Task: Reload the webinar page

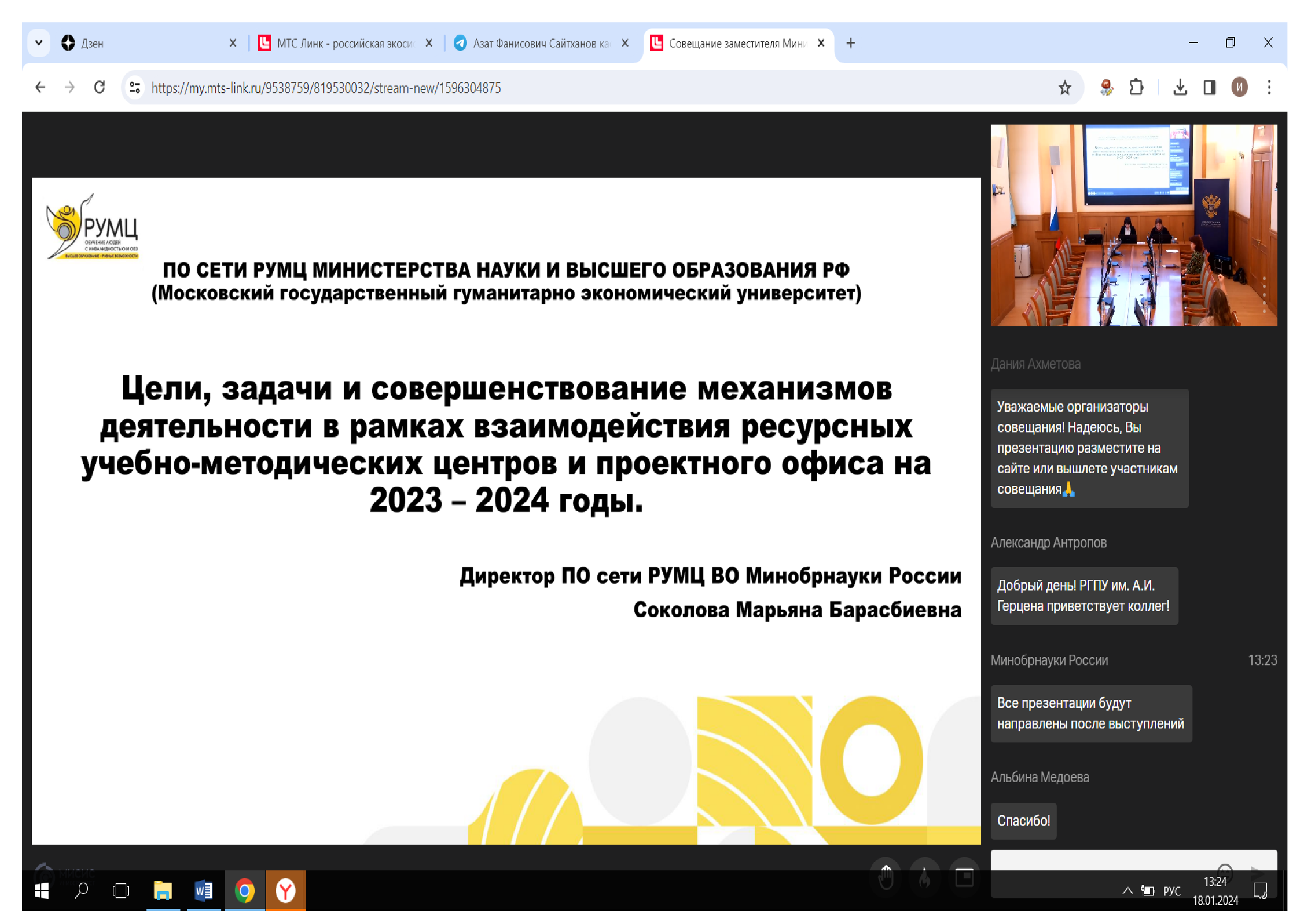Action: pos(99,88)
